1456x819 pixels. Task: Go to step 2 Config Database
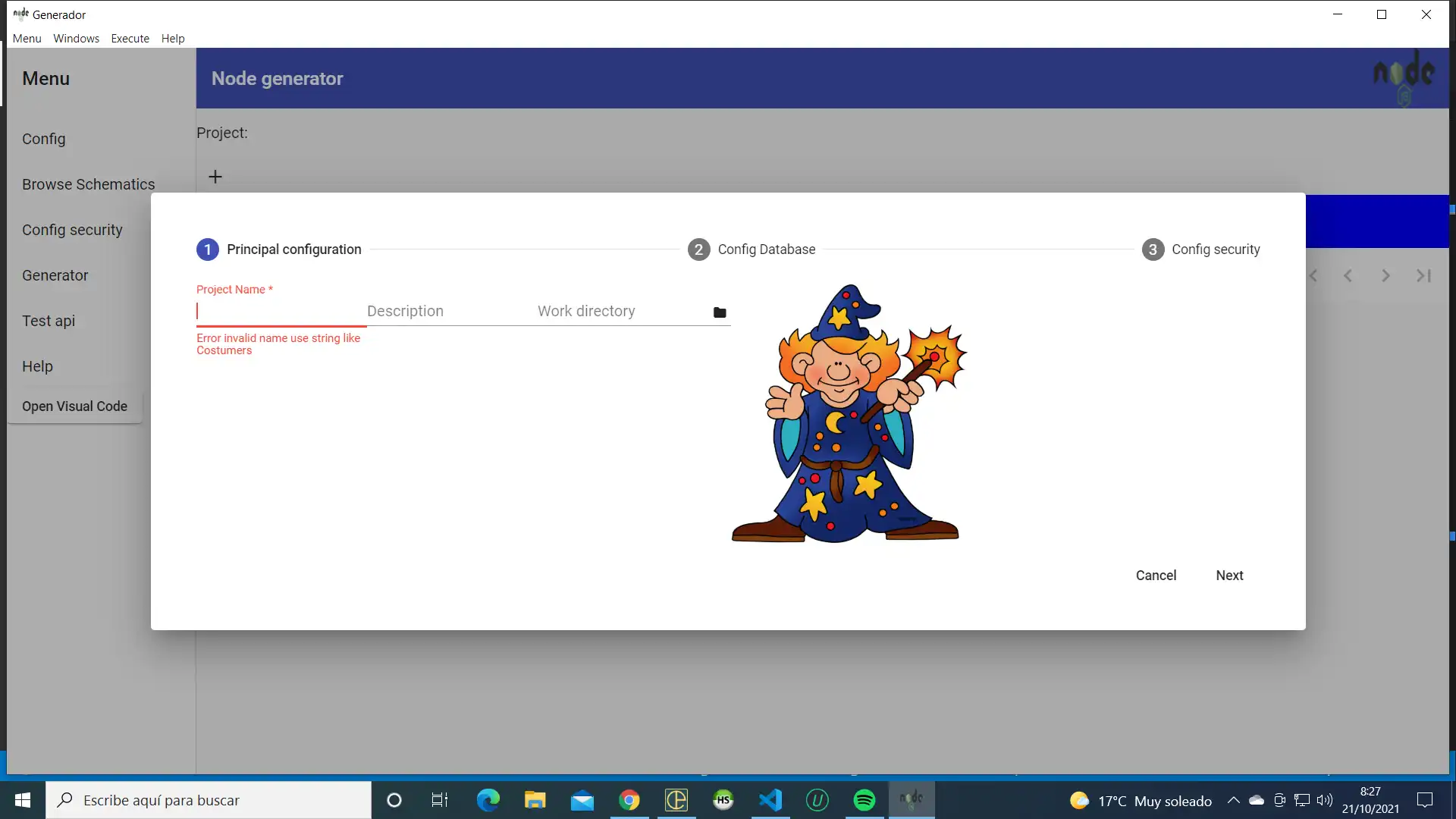coord(752,249)
